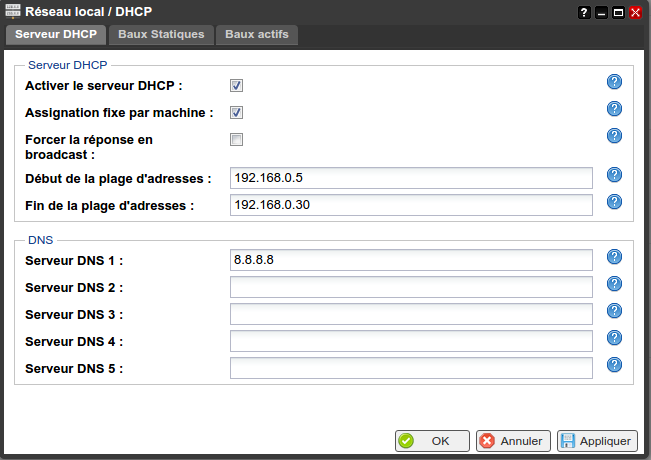This screenshot has width=651, height=460.
Task: Minimize the Réseau local / DHCP window
Action: [601, 12]
